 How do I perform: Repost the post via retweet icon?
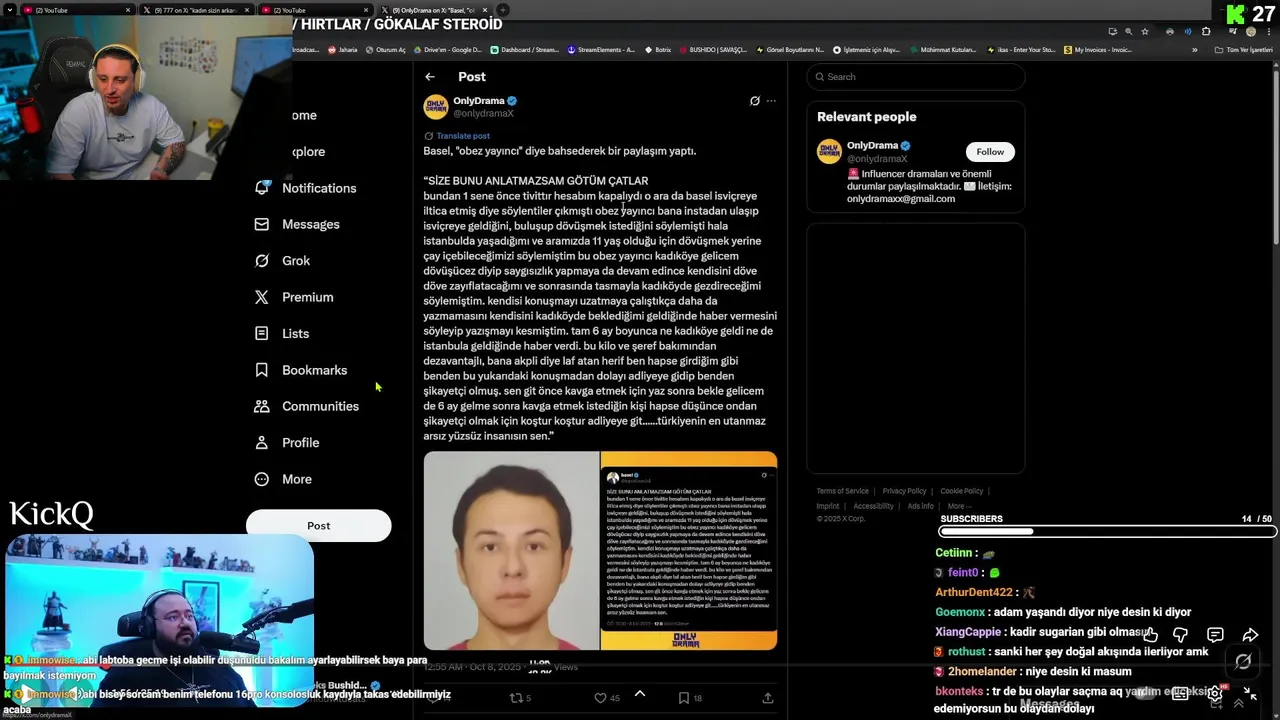tap(516, 698)
